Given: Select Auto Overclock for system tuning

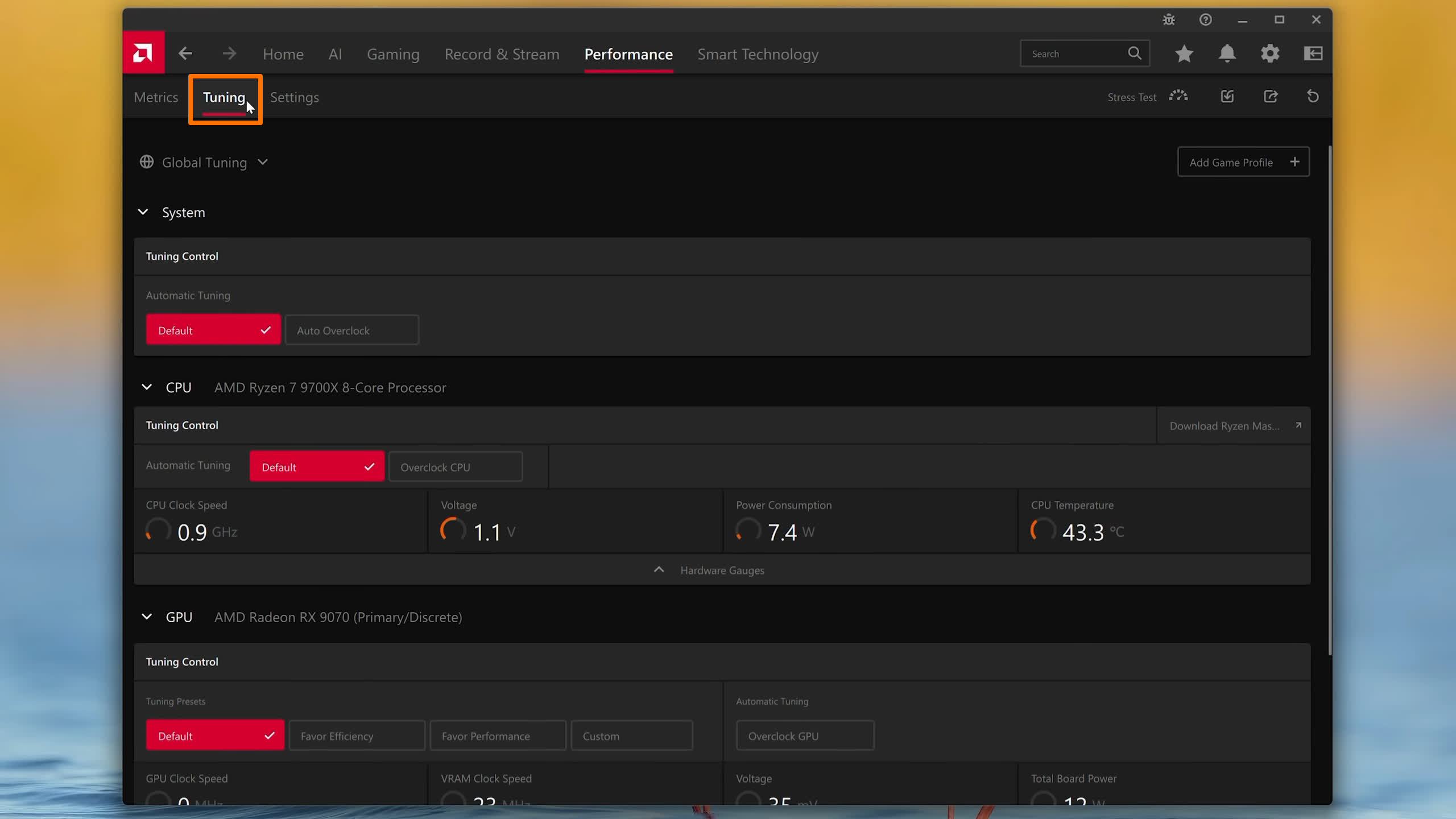Looking at the screenshot, I should tap(352, 330).
